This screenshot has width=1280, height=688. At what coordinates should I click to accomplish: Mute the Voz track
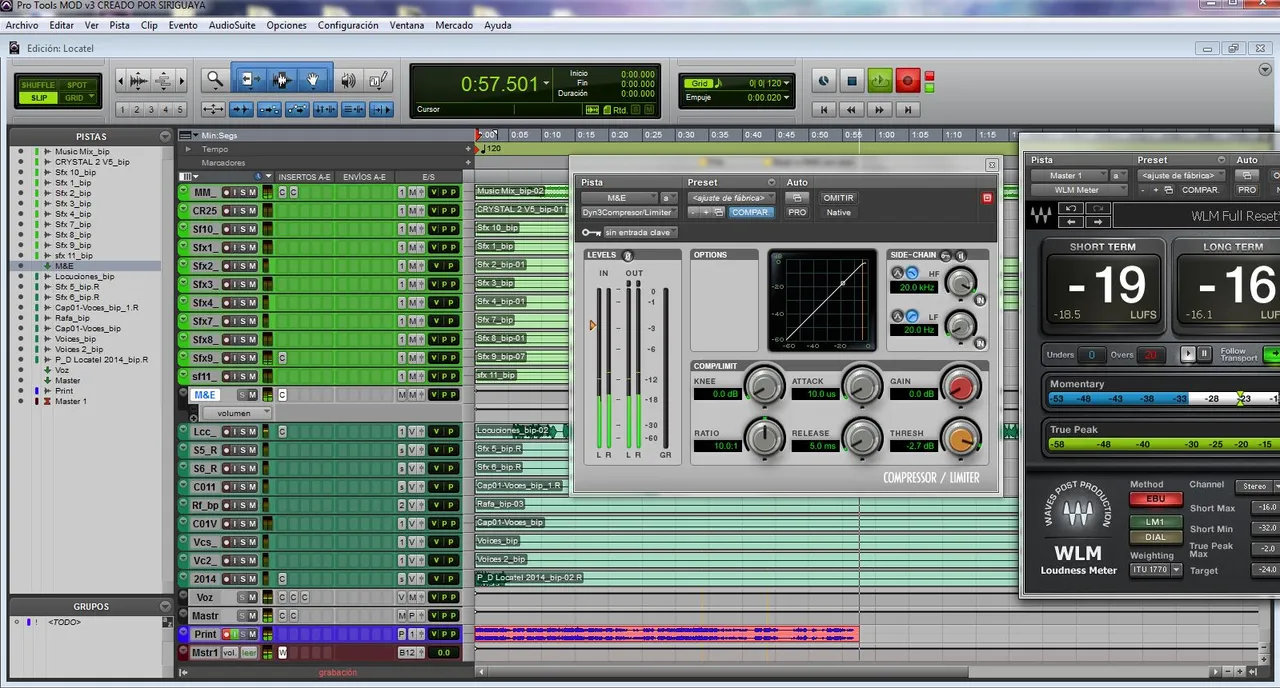pos(252,597)
